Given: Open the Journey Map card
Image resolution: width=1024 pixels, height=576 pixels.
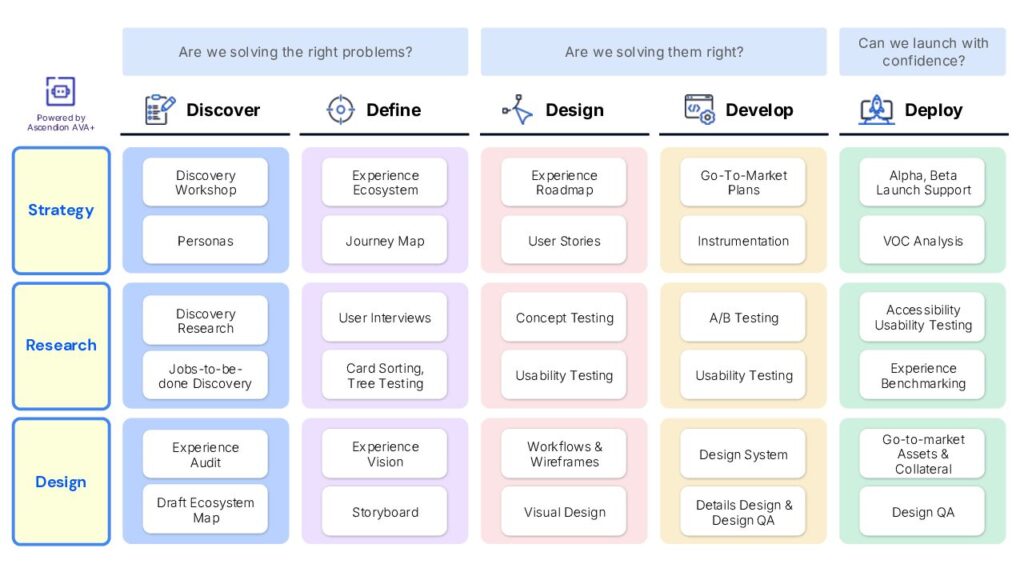Looking at the screenshot, I should click(385, 240).
